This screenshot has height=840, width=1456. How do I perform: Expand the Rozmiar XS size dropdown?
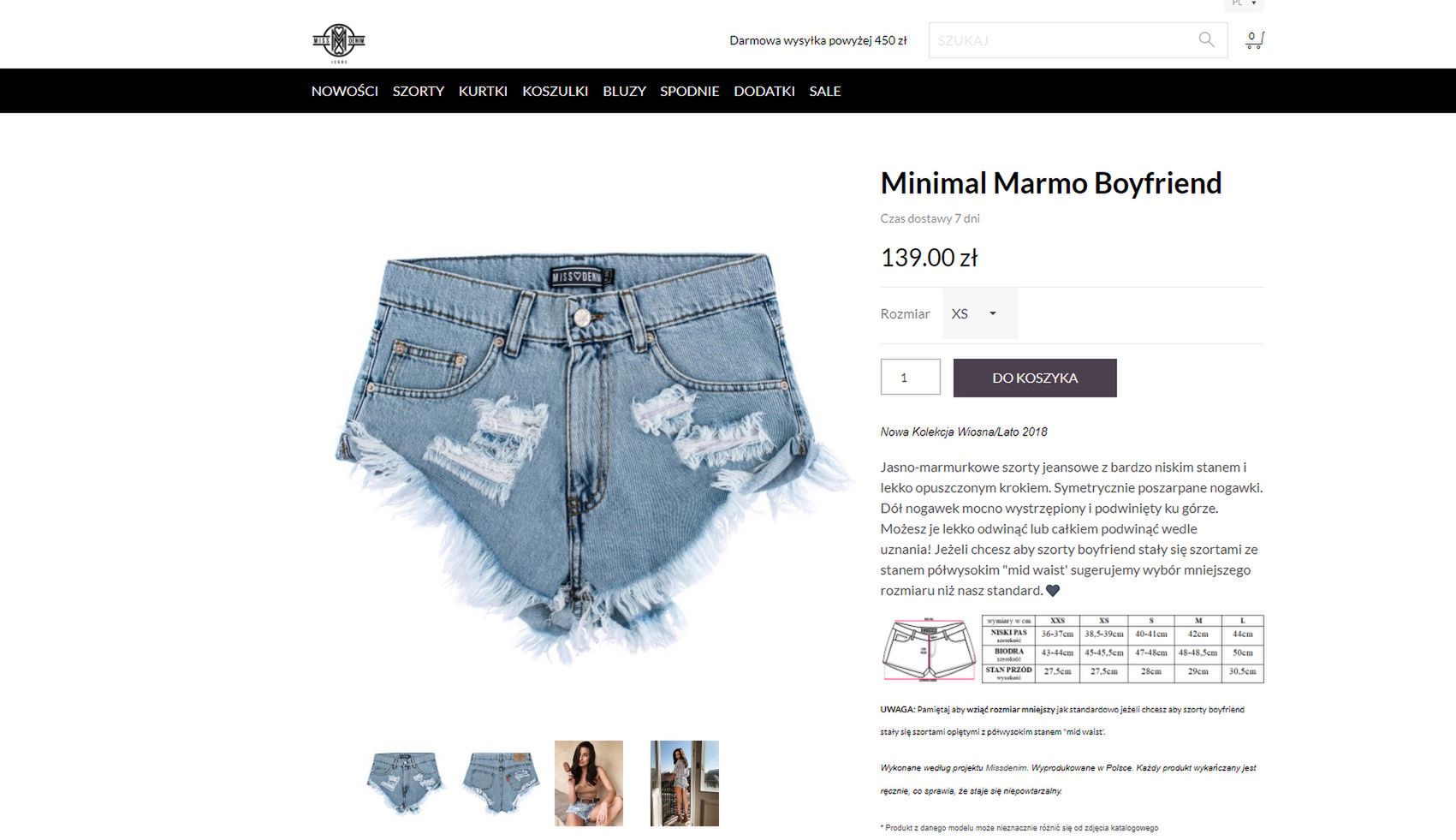click(x=980, y=313)
